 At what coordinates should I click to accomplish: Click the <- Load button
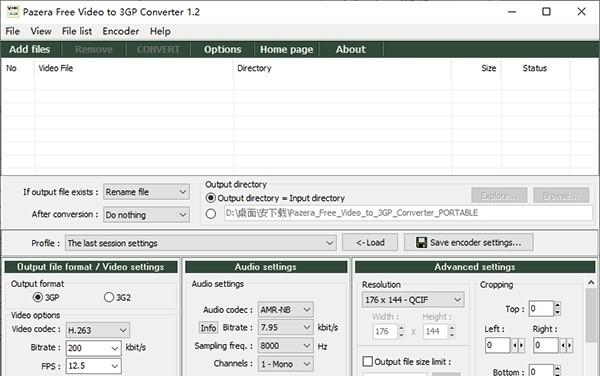click(370, 243)
